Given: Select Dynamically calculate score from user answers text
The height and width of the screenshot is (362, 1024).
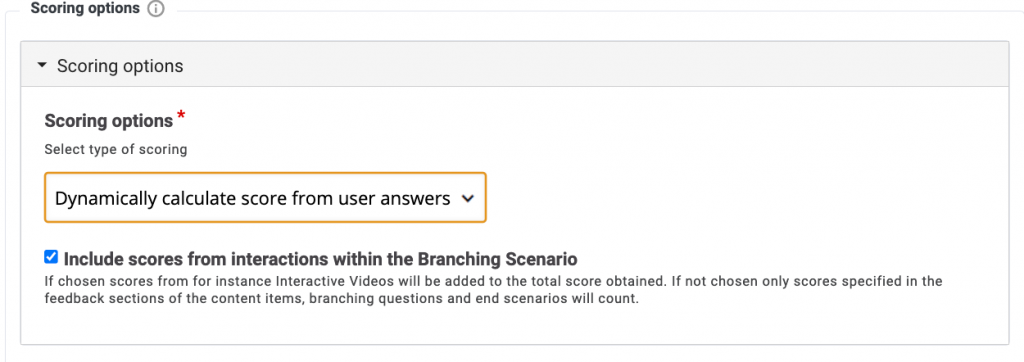Looking at the screenshot, I should 252,198.
